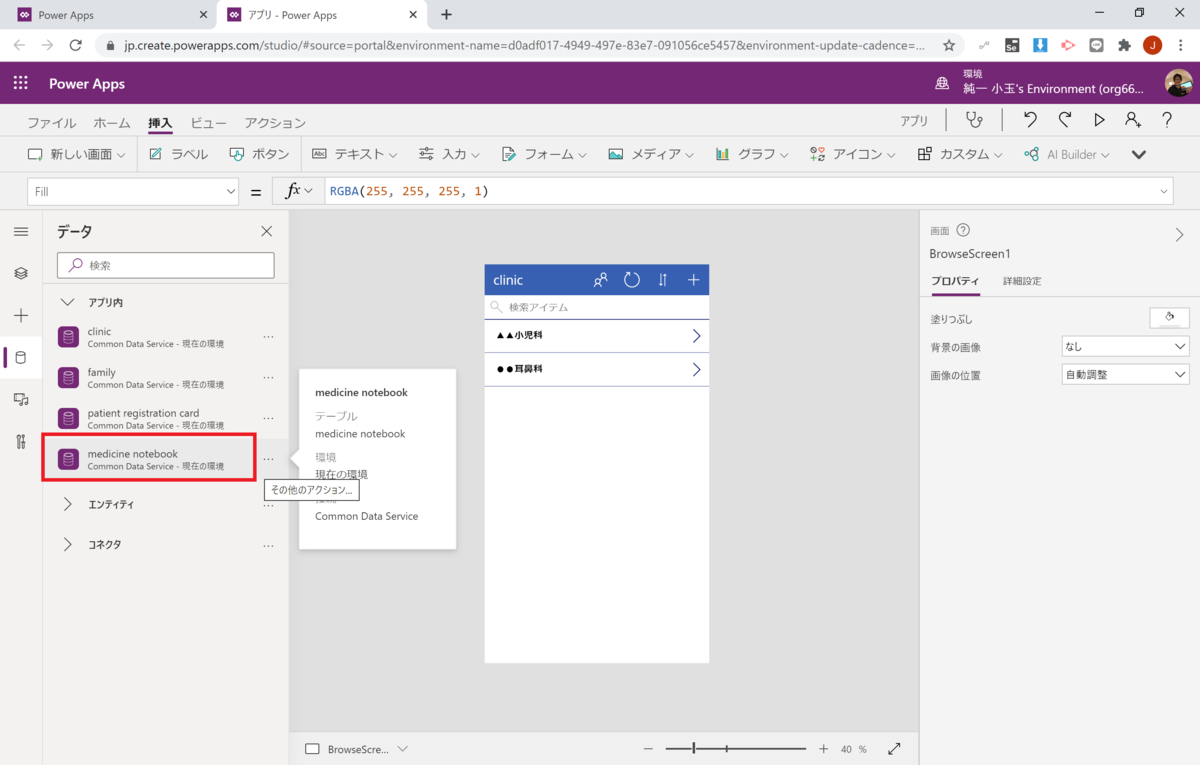
Task: Bookmark this page with star icon
Action: point(949,45)
